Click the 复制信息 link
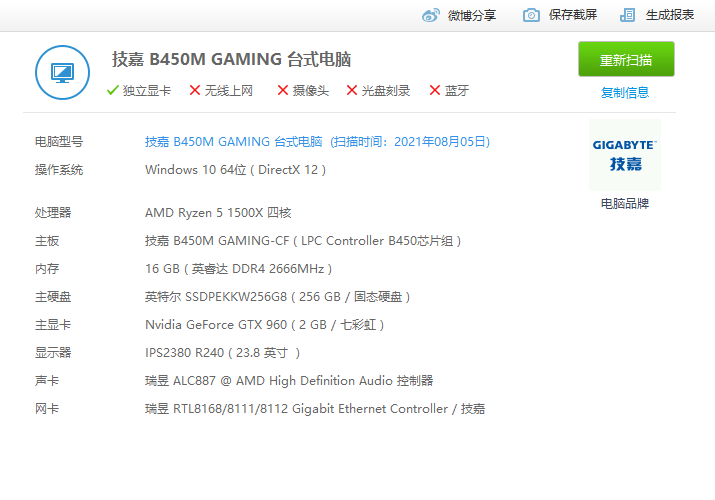 (625, 93)
